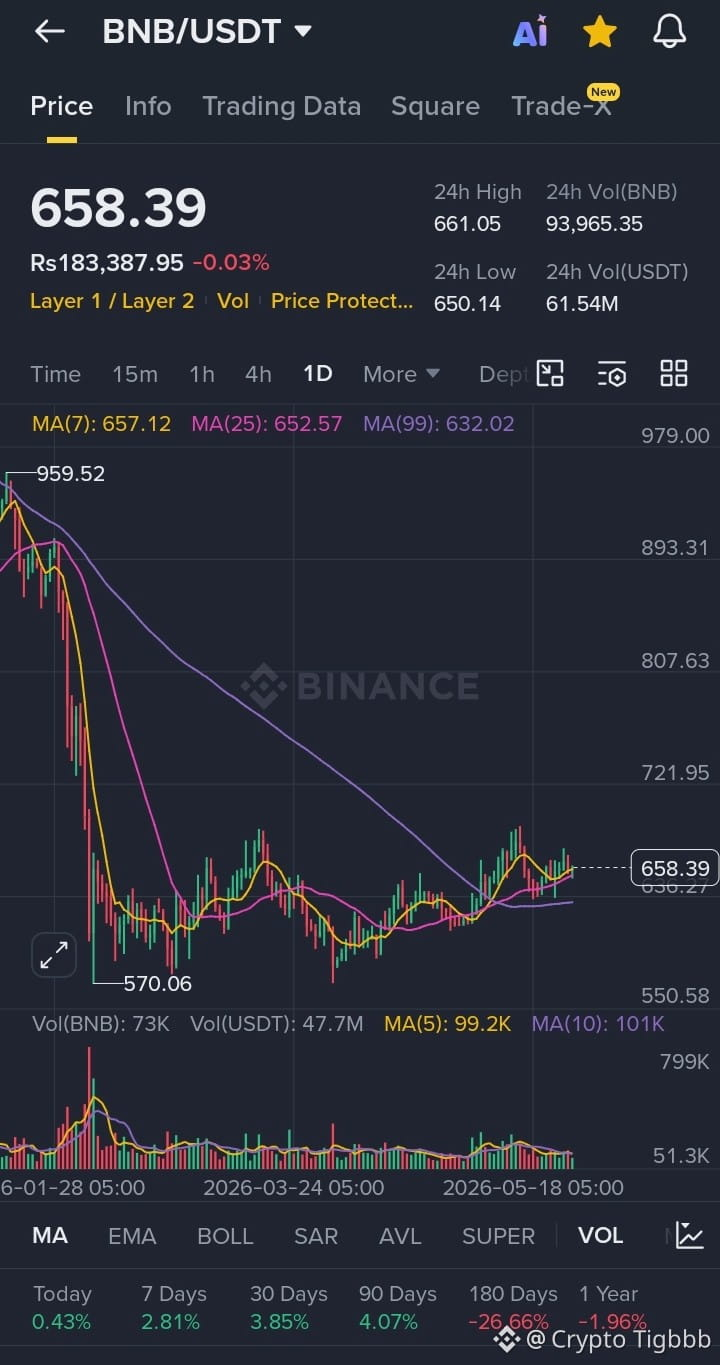Open the Price Protection tag

point(342,300)
